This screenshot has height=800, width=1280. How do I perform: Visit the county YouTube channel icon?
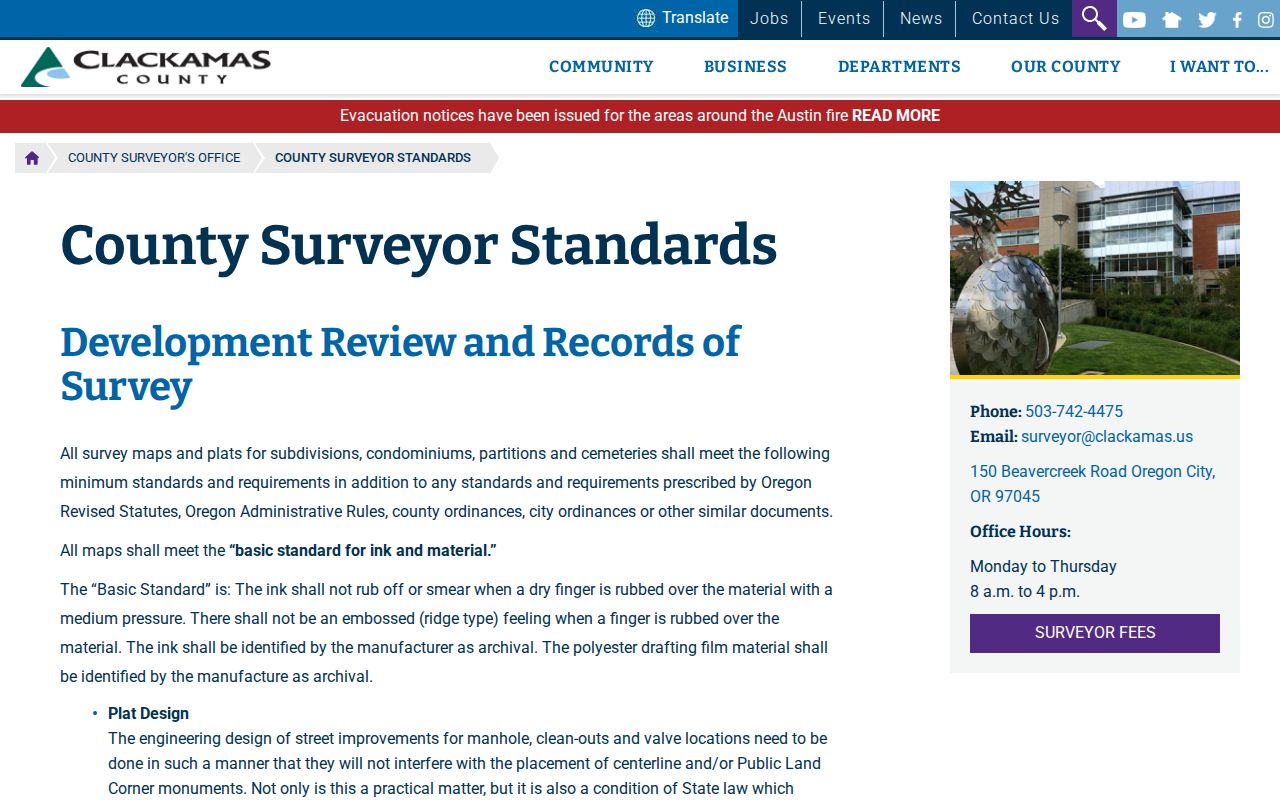point(1134,19)
